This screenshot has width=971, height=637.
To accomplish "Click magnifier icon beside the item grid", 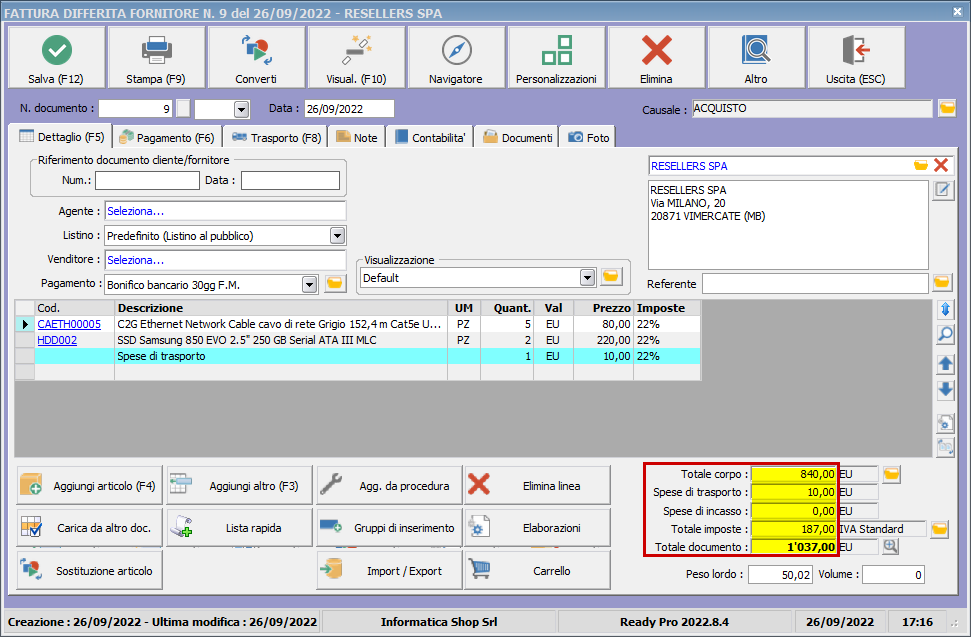I will click(946, 335).
